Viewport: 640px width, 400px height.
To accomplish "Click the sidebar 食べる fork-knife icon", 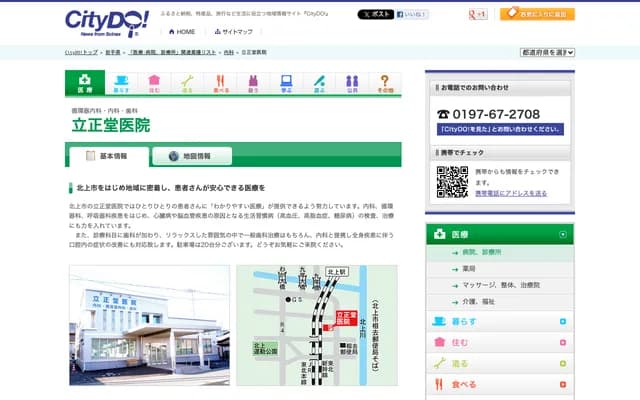I will tap(439, 384).
